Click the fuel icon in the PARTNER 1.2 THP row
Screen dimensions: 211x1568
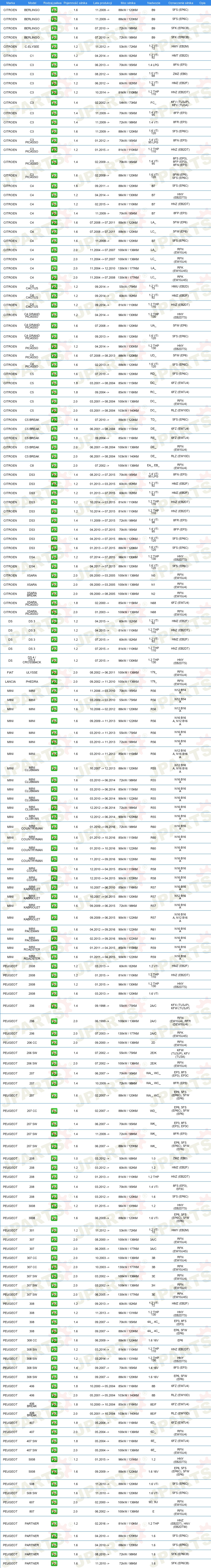pos(54,1524)
